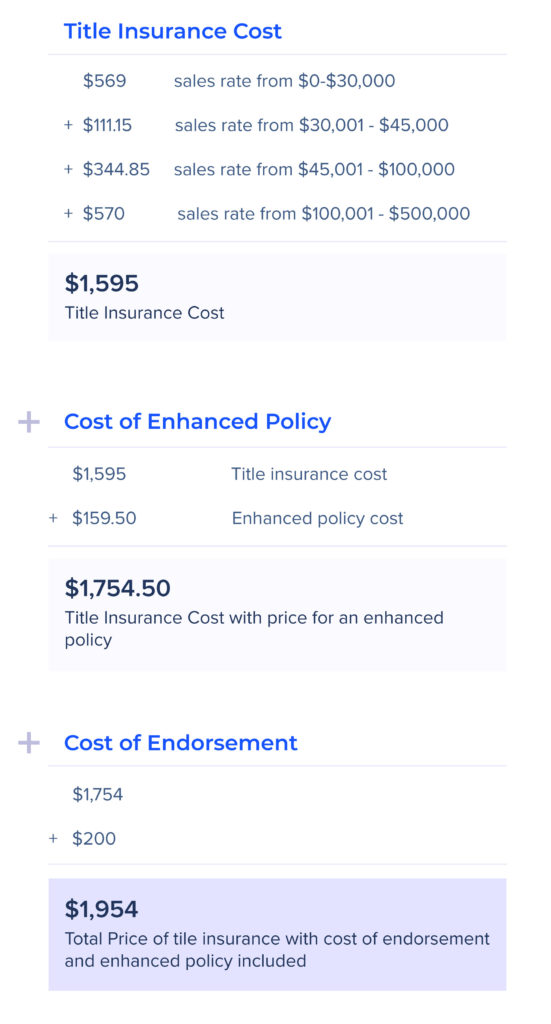The width and height of the screenshot is (551, 1024).
Task: Click the $569 sales rate amount
Action: [104, 81]
